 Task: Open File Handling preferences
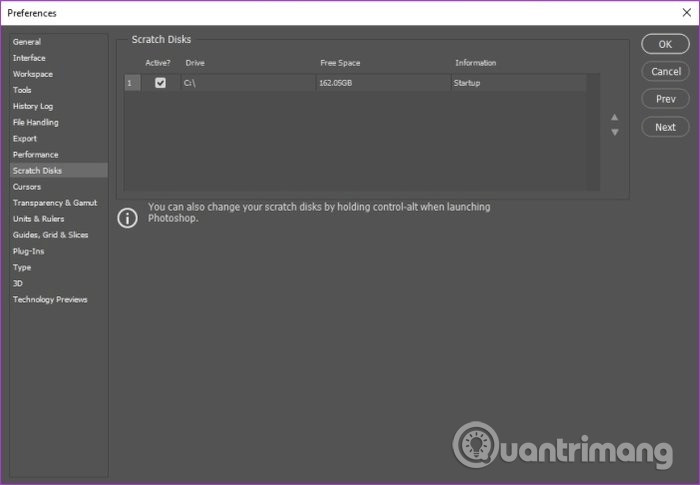(x=36, y=122)
